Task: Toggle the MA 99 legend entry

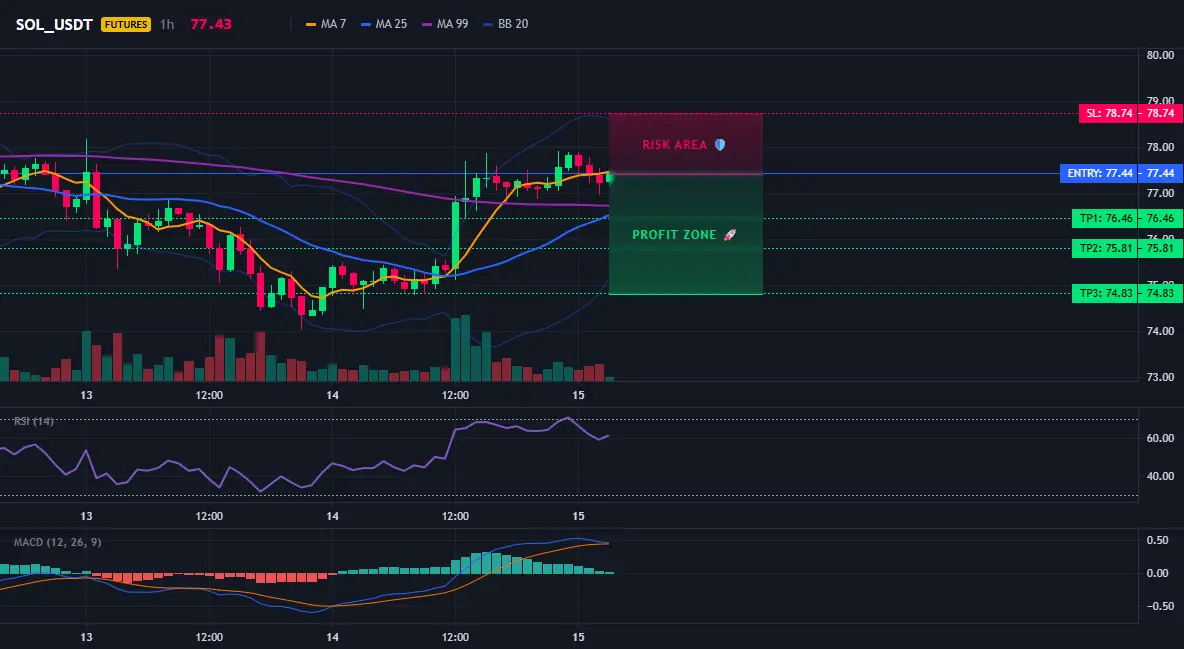Action: 445,24
